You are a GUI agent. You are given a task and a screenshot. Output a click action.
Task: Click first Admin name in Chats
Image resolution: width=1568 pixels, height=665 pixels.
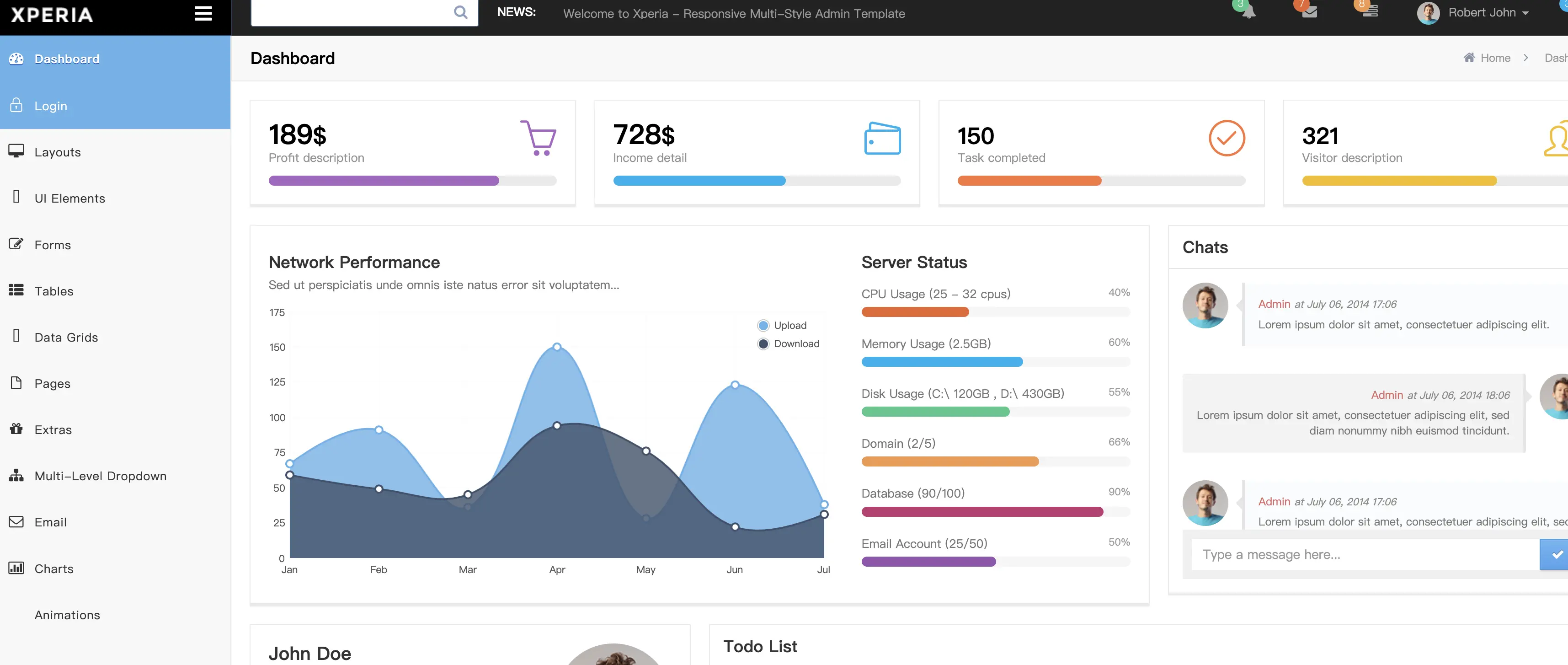(1274, 303)
